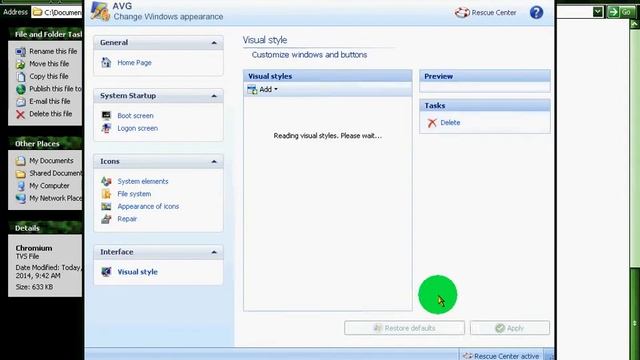
Task: Click the Repair tool icon
Action: pos(106,219)
